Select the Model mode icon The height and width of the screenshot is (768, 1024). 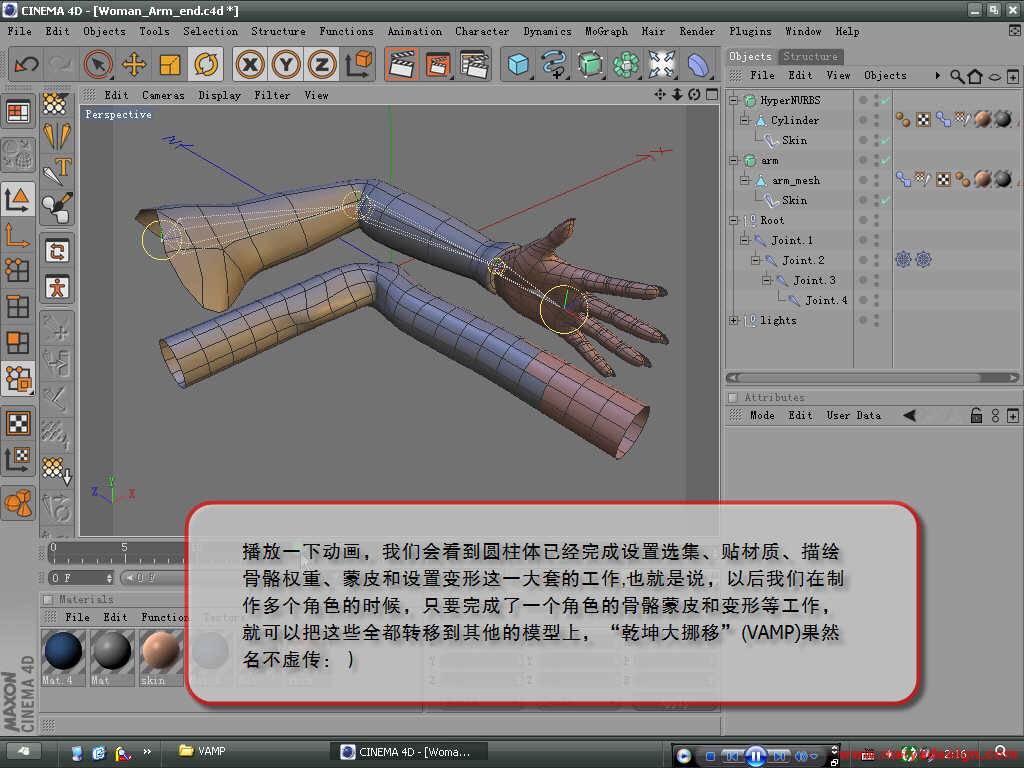click(18, 199)
